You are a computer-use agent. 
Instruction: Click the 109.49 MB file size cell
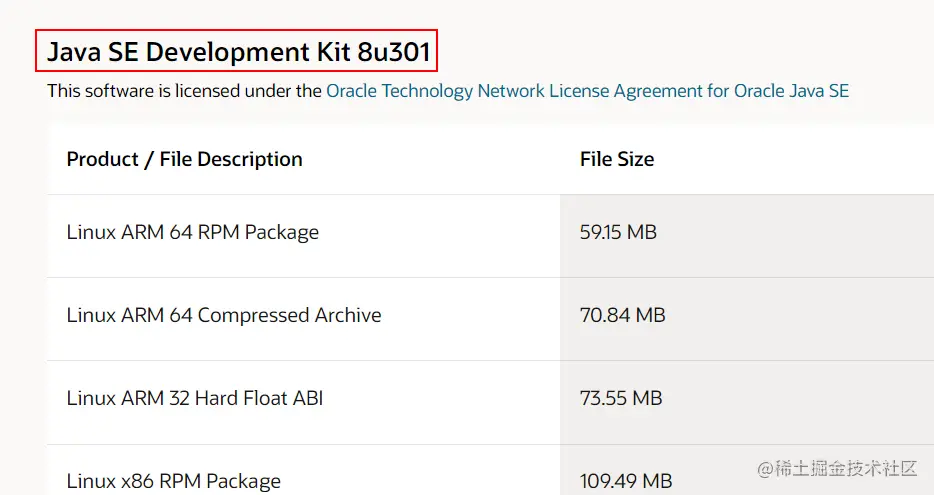(x=626, y=481)
